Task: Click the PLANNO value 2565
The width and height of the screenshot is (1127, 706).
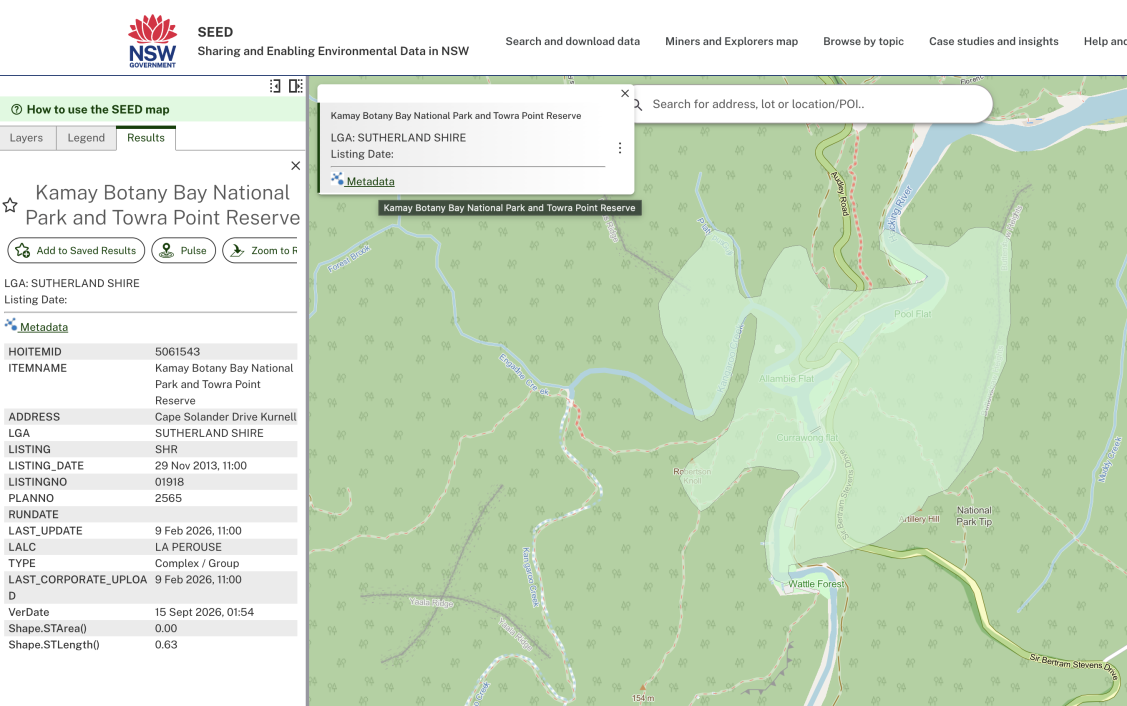Action: point(168,498)
